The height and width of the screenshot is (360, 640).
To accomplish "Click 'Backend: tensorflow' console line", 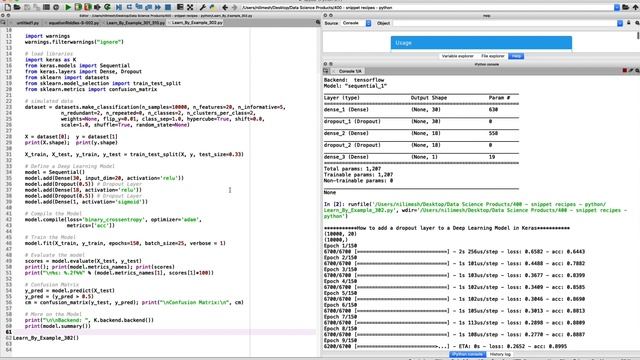I will (354, 80).
